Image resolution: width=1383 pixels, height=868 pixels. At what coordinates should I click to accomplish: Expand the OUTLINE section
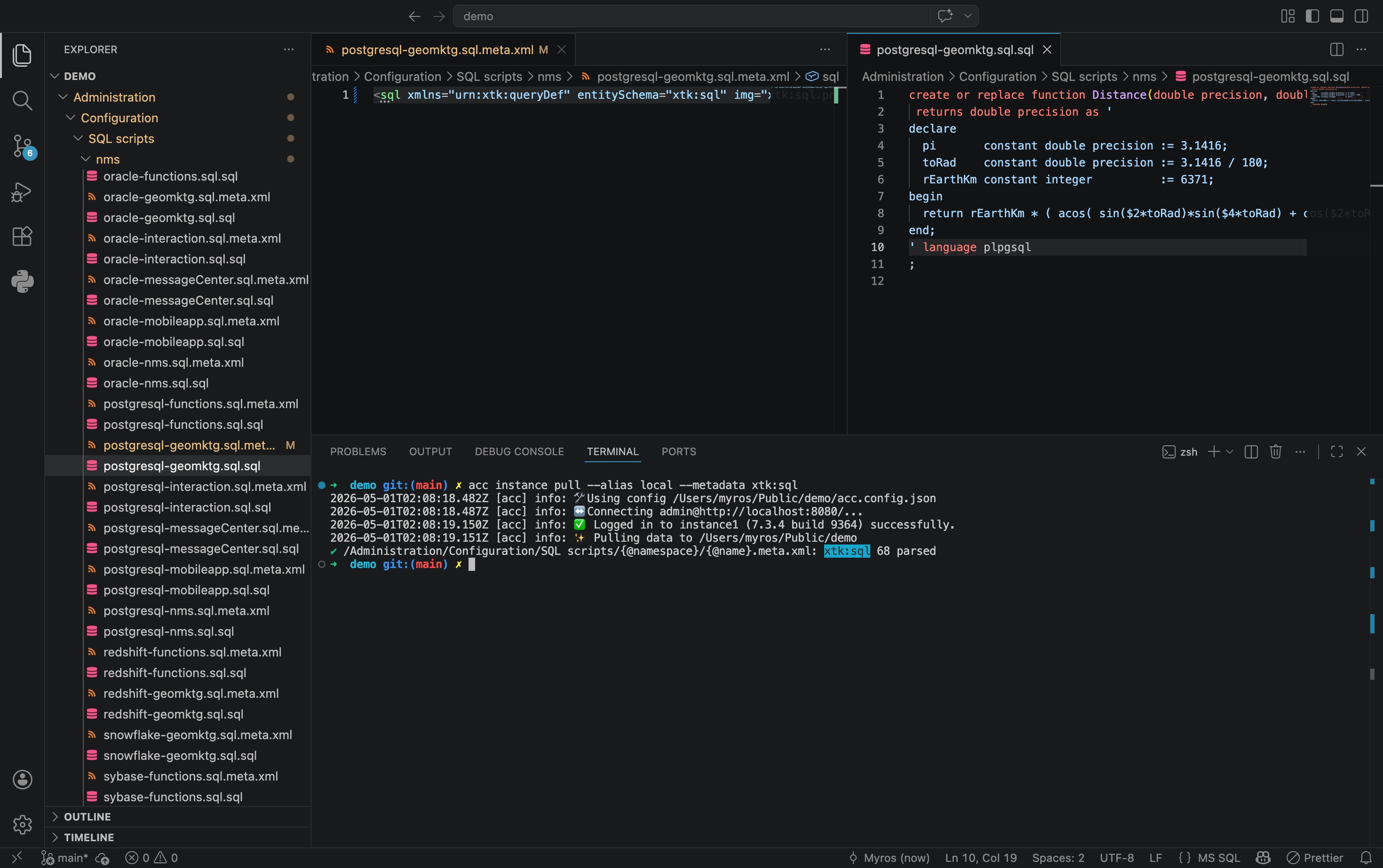pos(178,816)
